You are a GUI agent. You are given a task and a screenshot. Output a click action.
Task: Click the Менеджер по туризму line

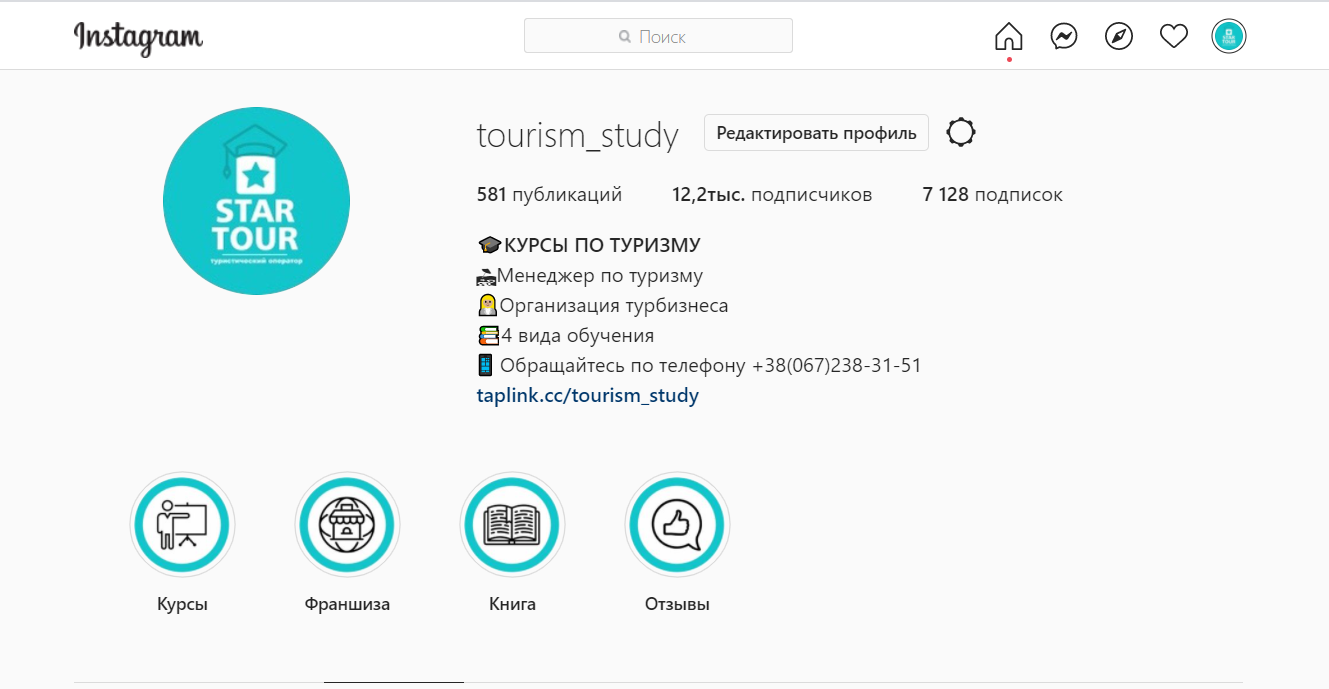point(590,275)
